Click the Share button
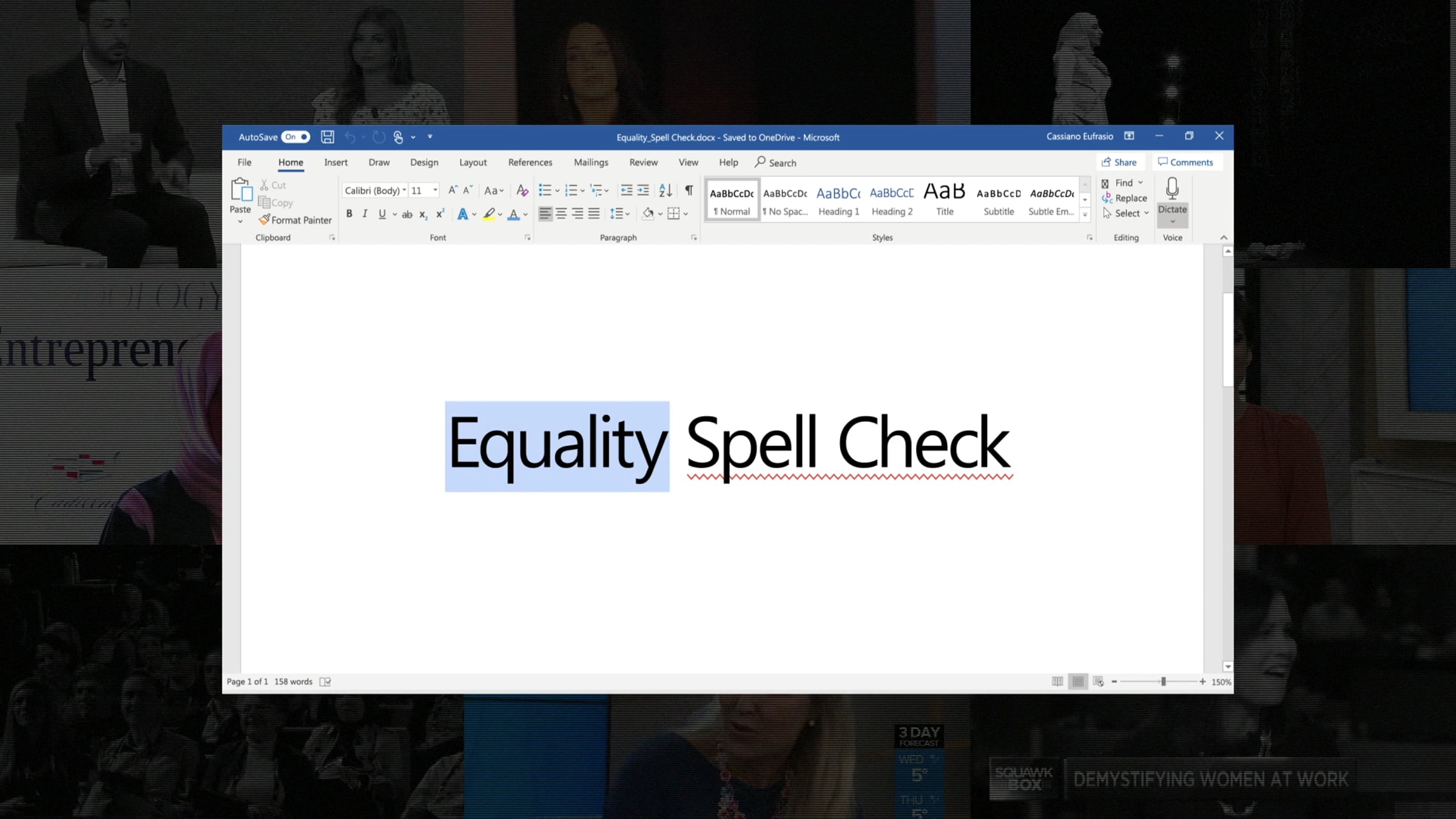The width and height of the screenshot is (1456, 819). [x=1119, y=162]
